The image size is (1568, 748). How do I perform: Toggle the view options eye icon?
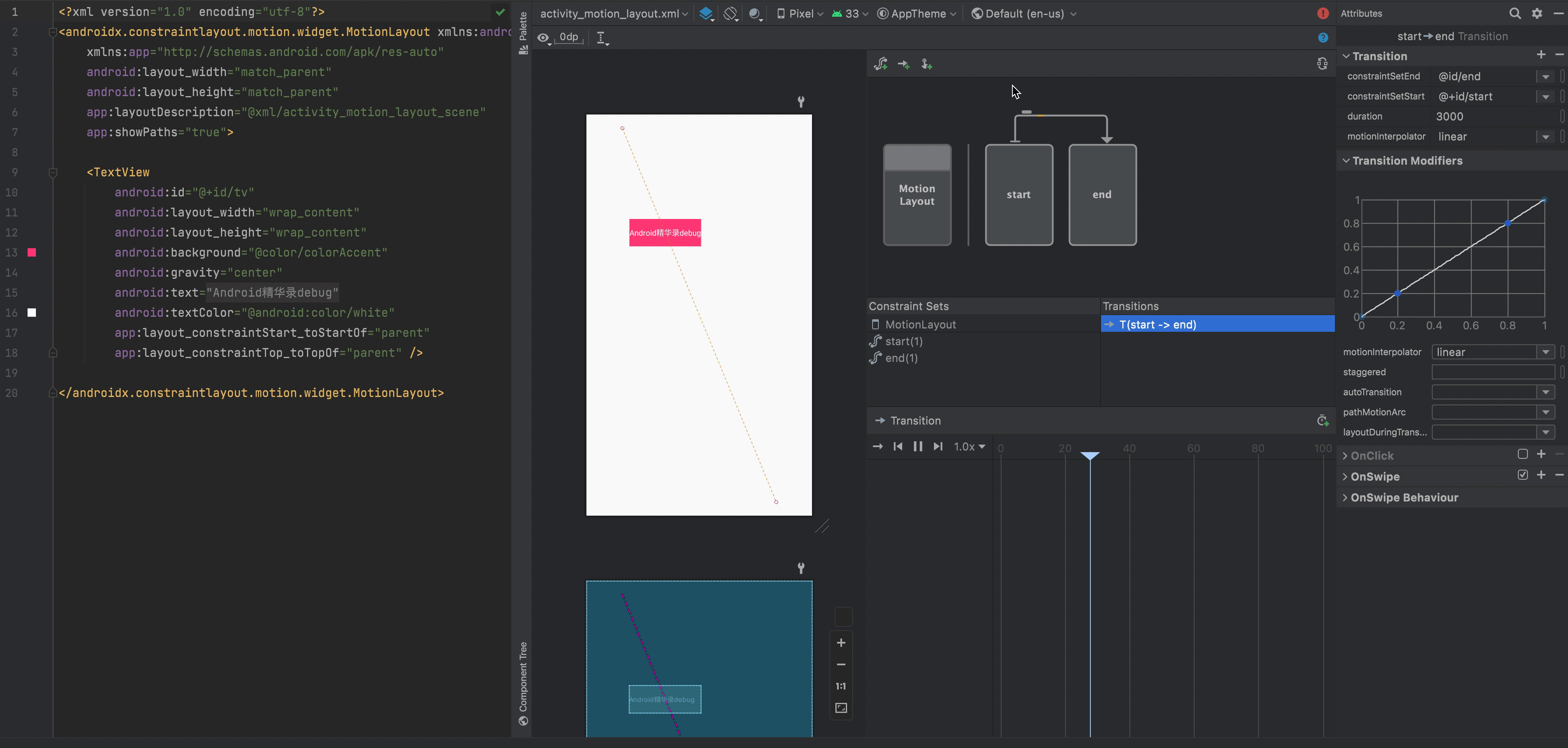coord(543,38)
